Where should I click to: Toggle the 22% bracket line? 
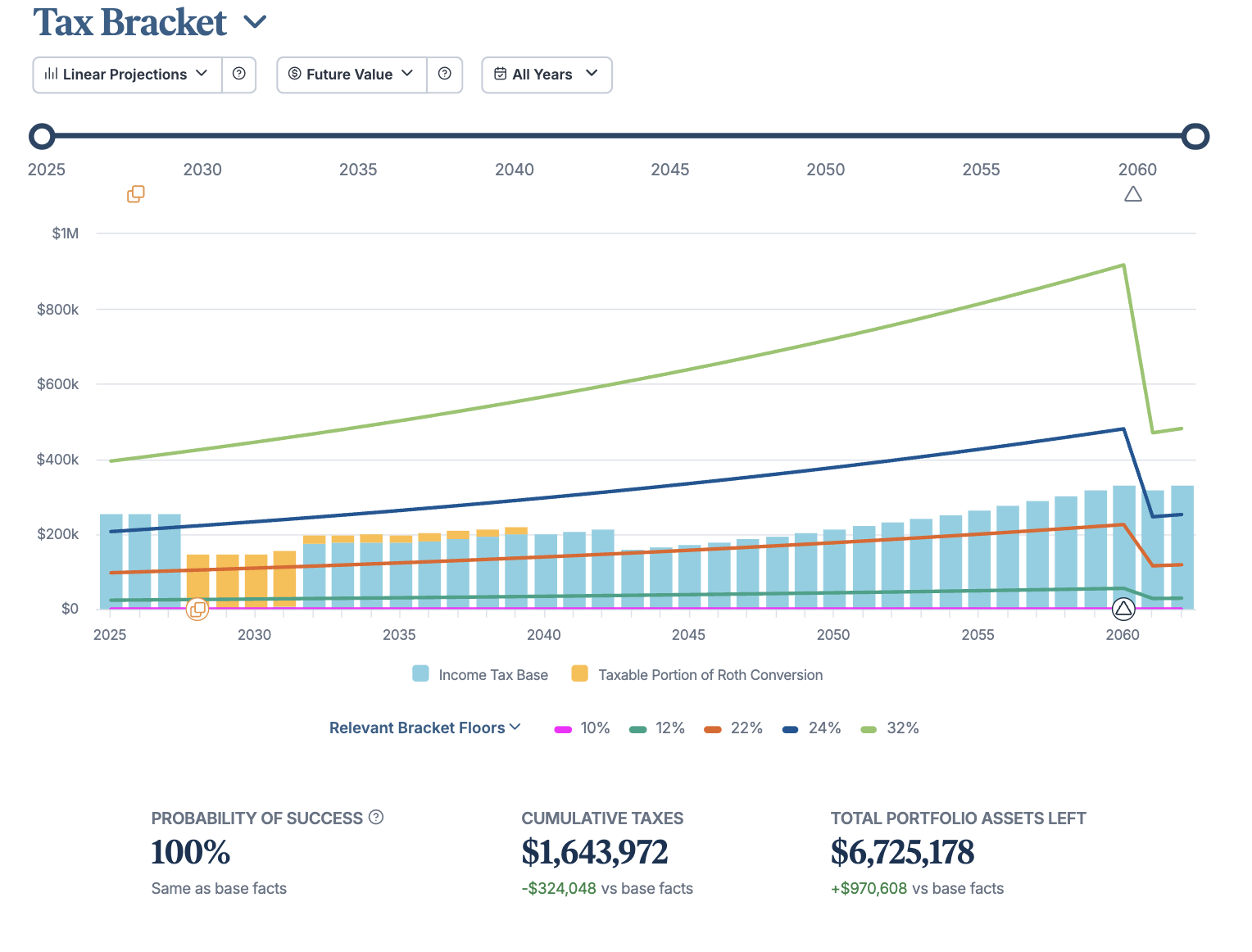tap(733, 728)
